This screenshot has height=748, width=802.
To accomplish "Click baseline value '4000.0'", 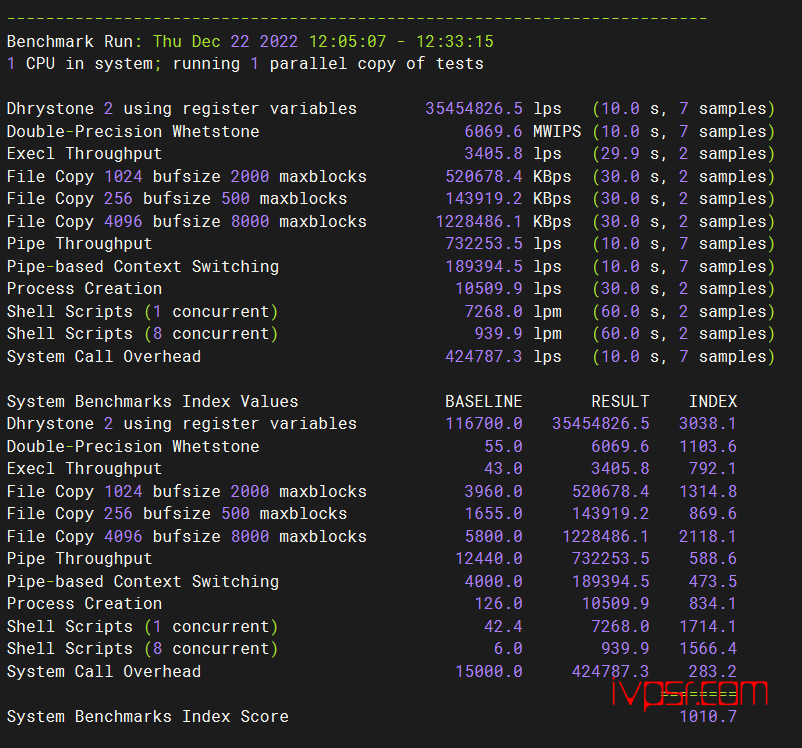I will point(494,582).
